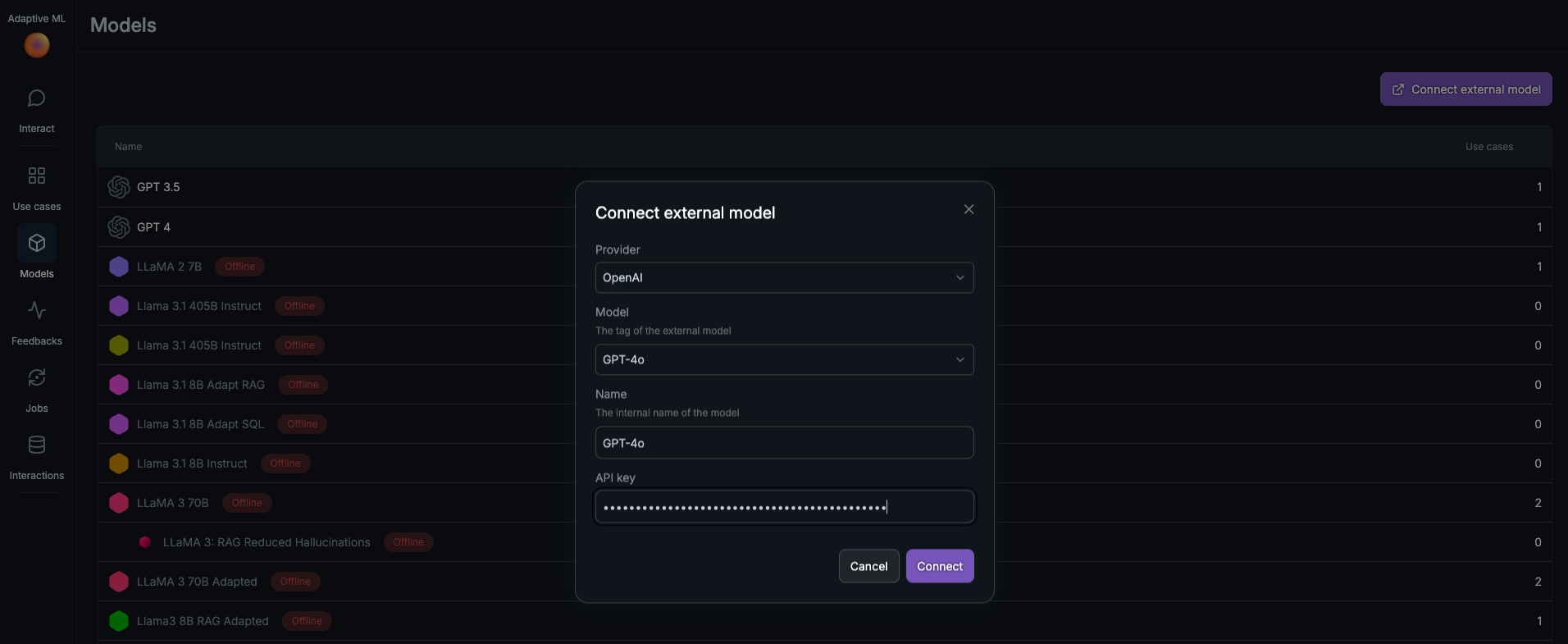The width and height of the screenshot is (1568, 644).
Task: Open the Provider dropdown showing OpenAI
Action: pyautogui.click(x=784, y=277)
